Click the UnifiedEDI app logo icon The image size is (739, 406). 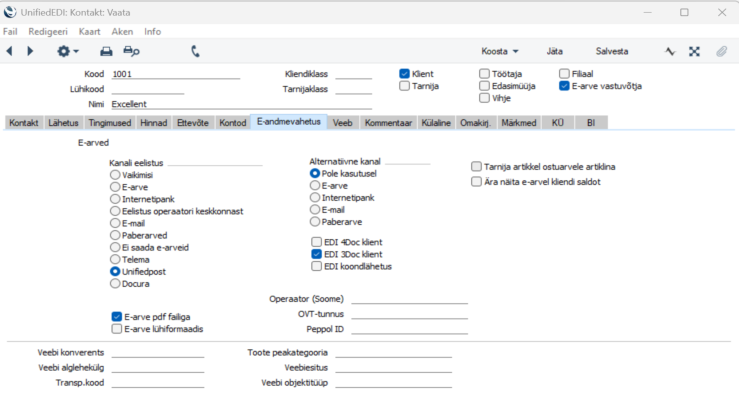[x=10, y=12]
